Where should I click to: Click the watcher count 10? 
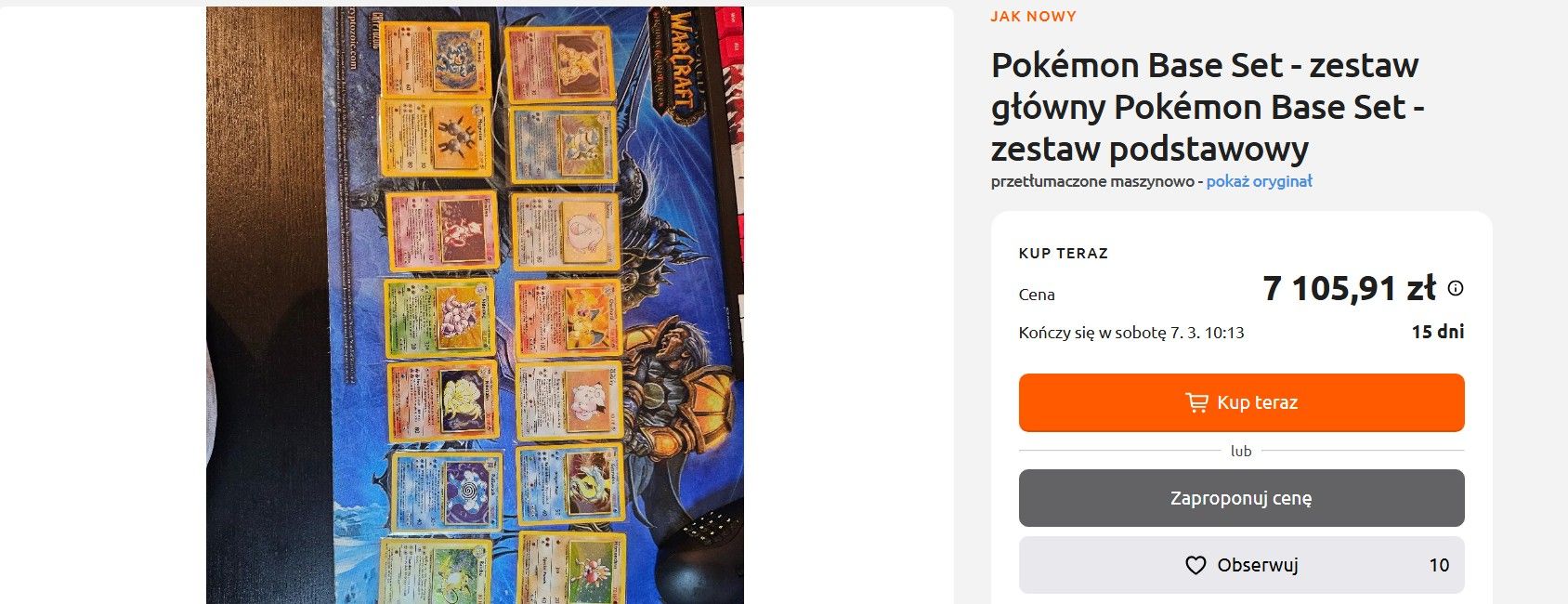click(x=1439, y=565)
